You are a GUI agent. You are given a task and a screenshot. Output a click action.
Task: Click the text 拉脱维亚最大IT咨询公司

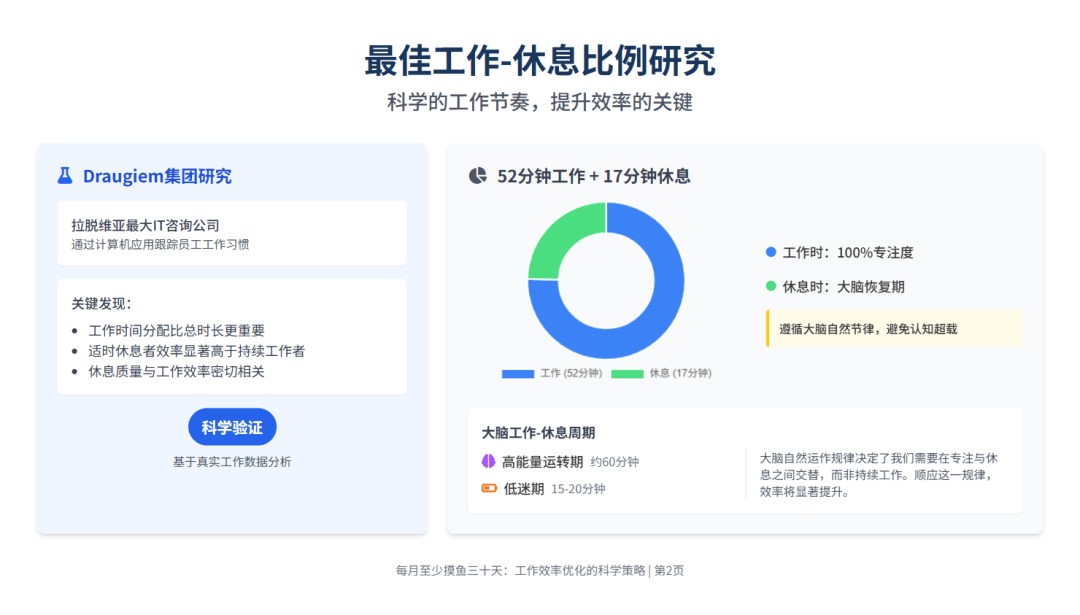(145, 225)
